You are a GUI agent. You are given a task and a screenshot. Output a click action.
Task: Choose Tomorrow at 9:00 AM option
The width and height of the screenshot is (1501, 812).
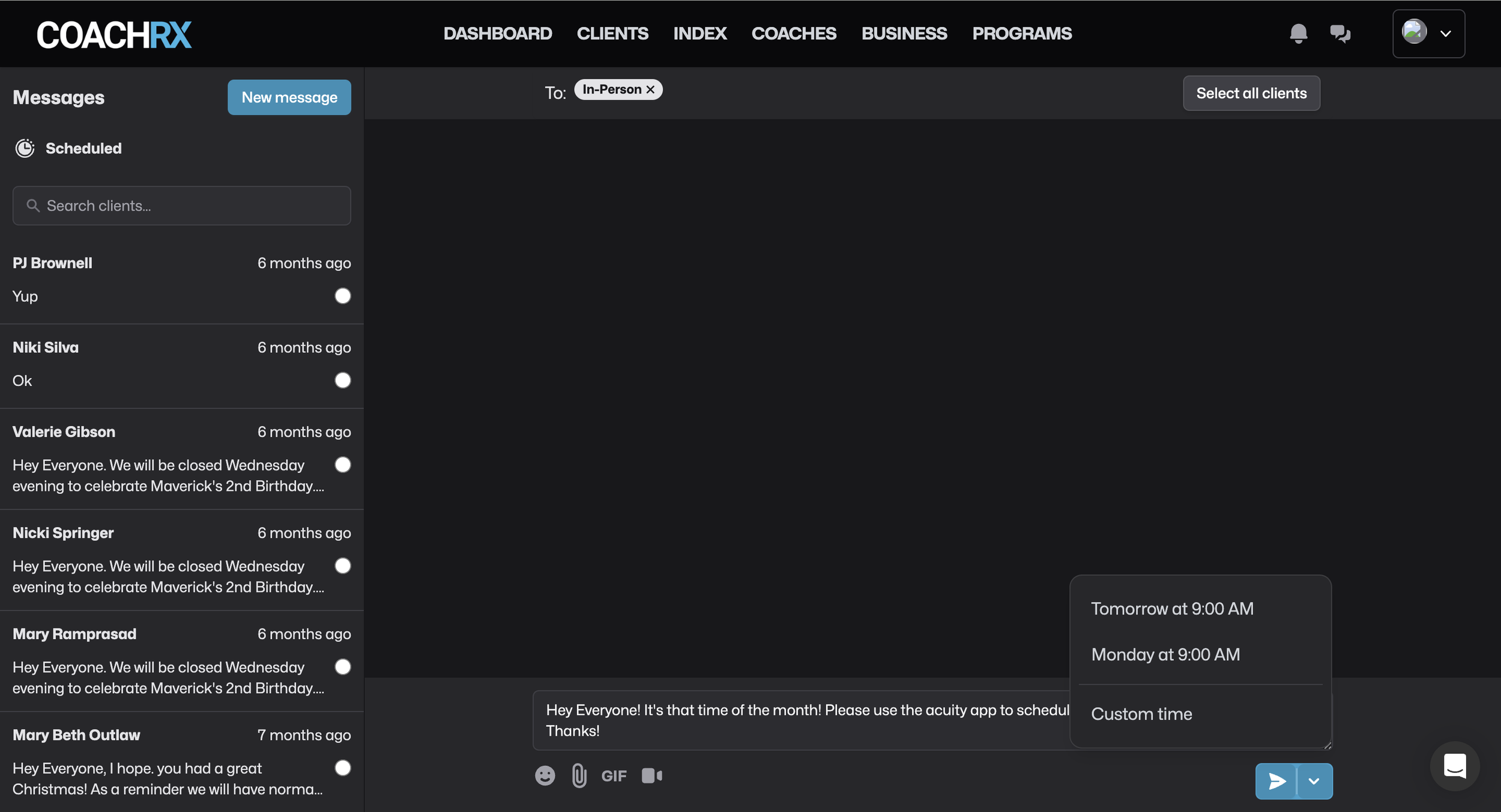1172,609
